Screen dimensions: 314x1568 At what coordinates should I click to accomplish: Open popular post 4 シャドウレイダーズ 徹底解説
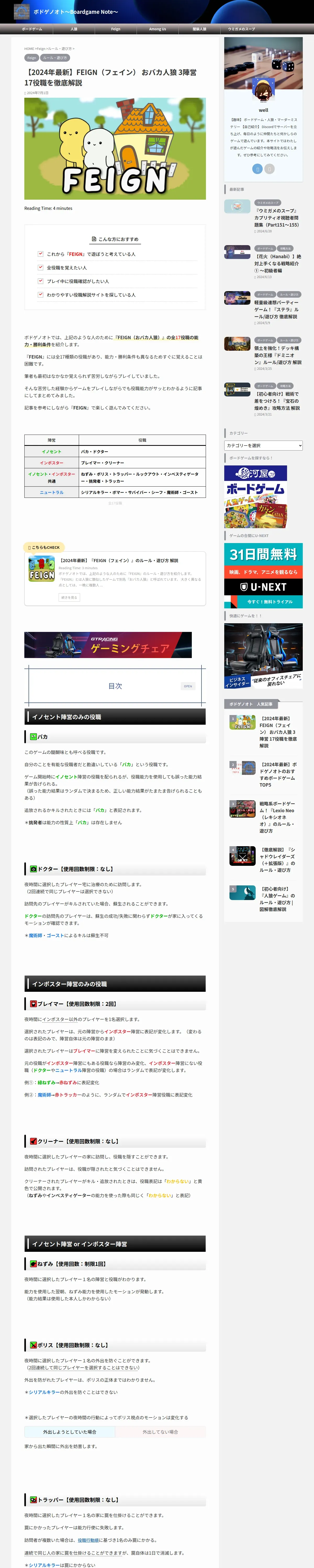(x=277, y=860)
